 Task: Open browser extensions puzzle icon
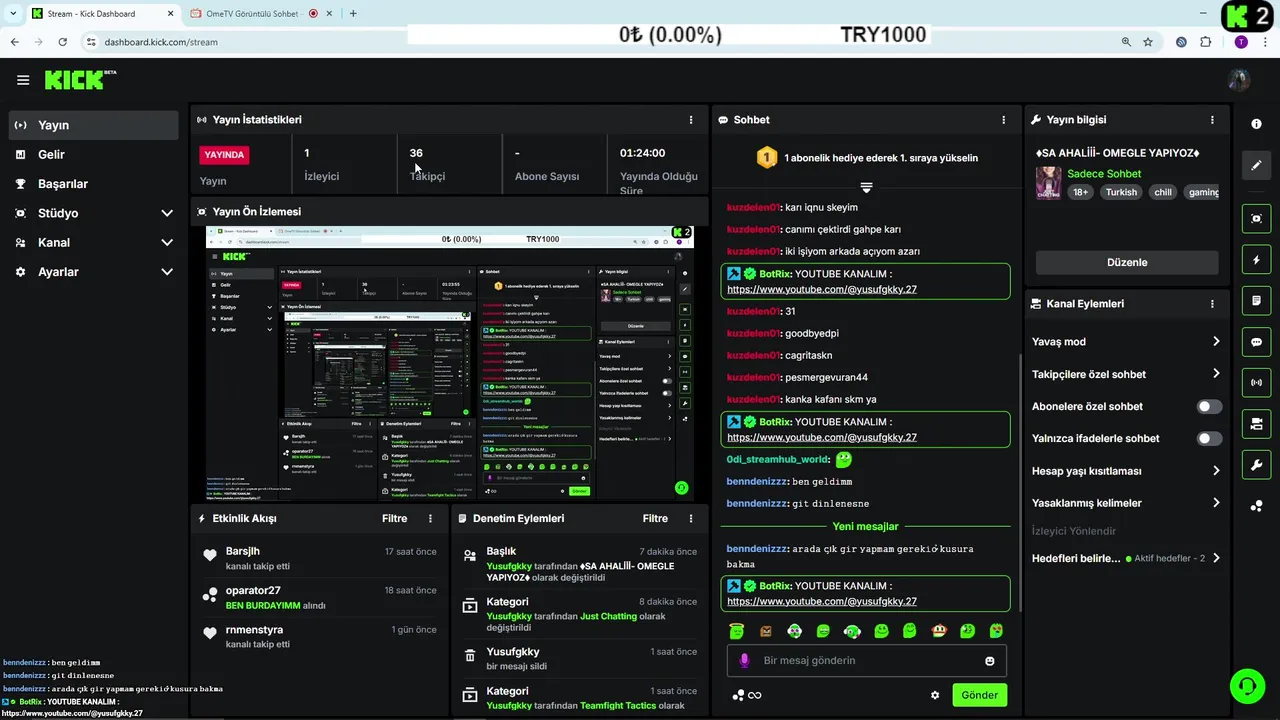point(1206,42)
